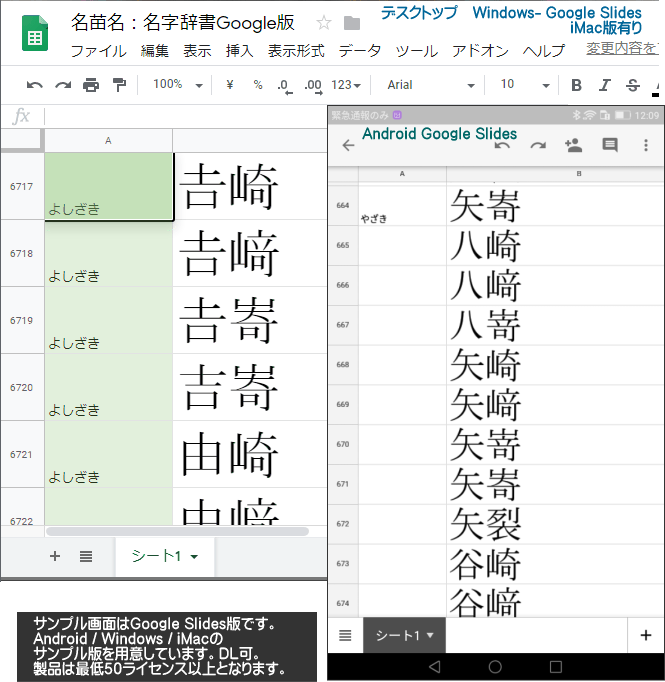
Task: Open Android three-dot overflow menu
Action: [646, 145]
